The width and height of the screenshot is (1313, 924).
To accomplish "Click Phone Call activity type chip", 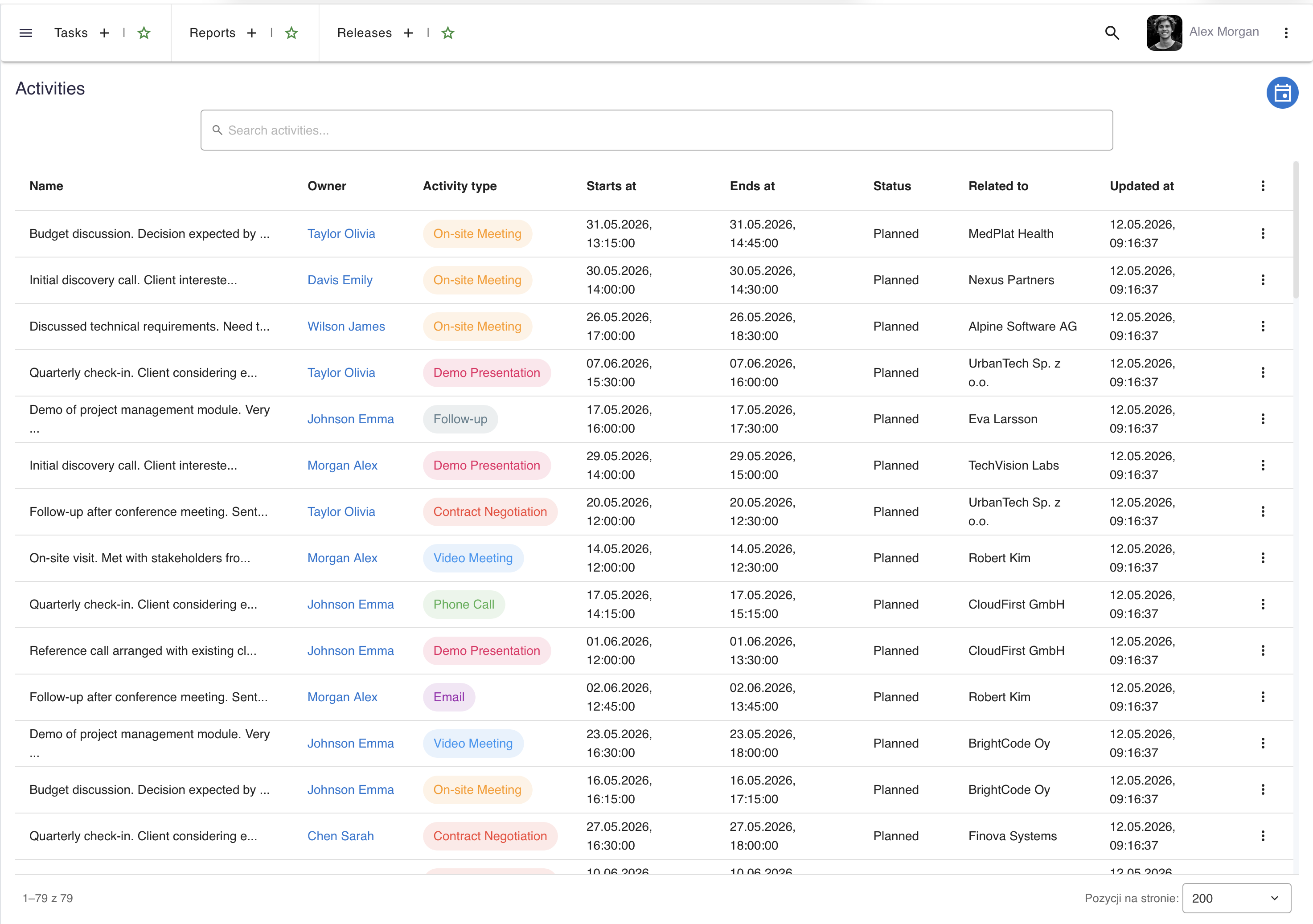I will [x=464, y=604].
